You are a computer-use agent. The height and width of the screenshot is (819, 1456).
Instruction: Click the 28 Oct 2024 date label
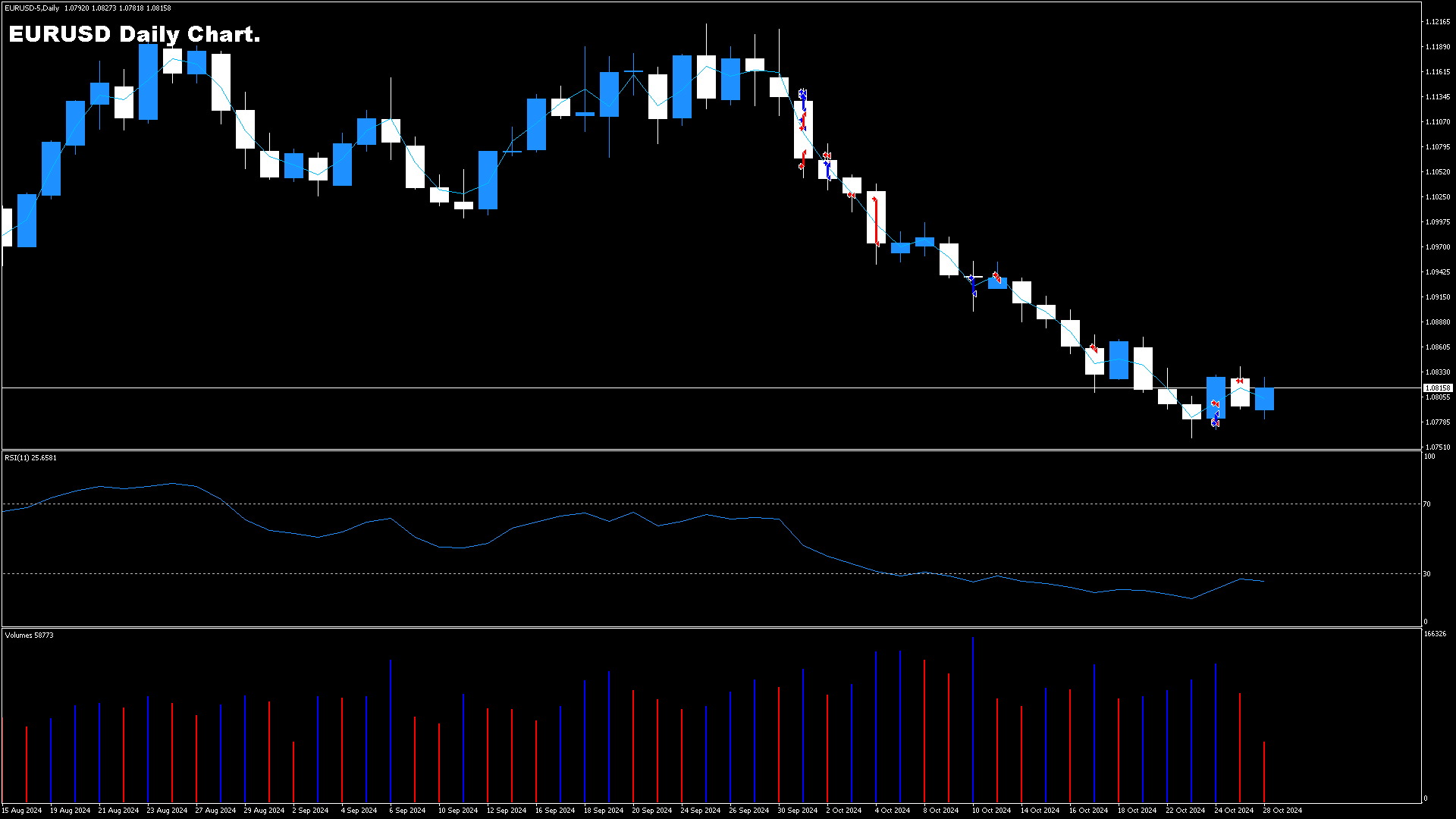[1282, 810]
